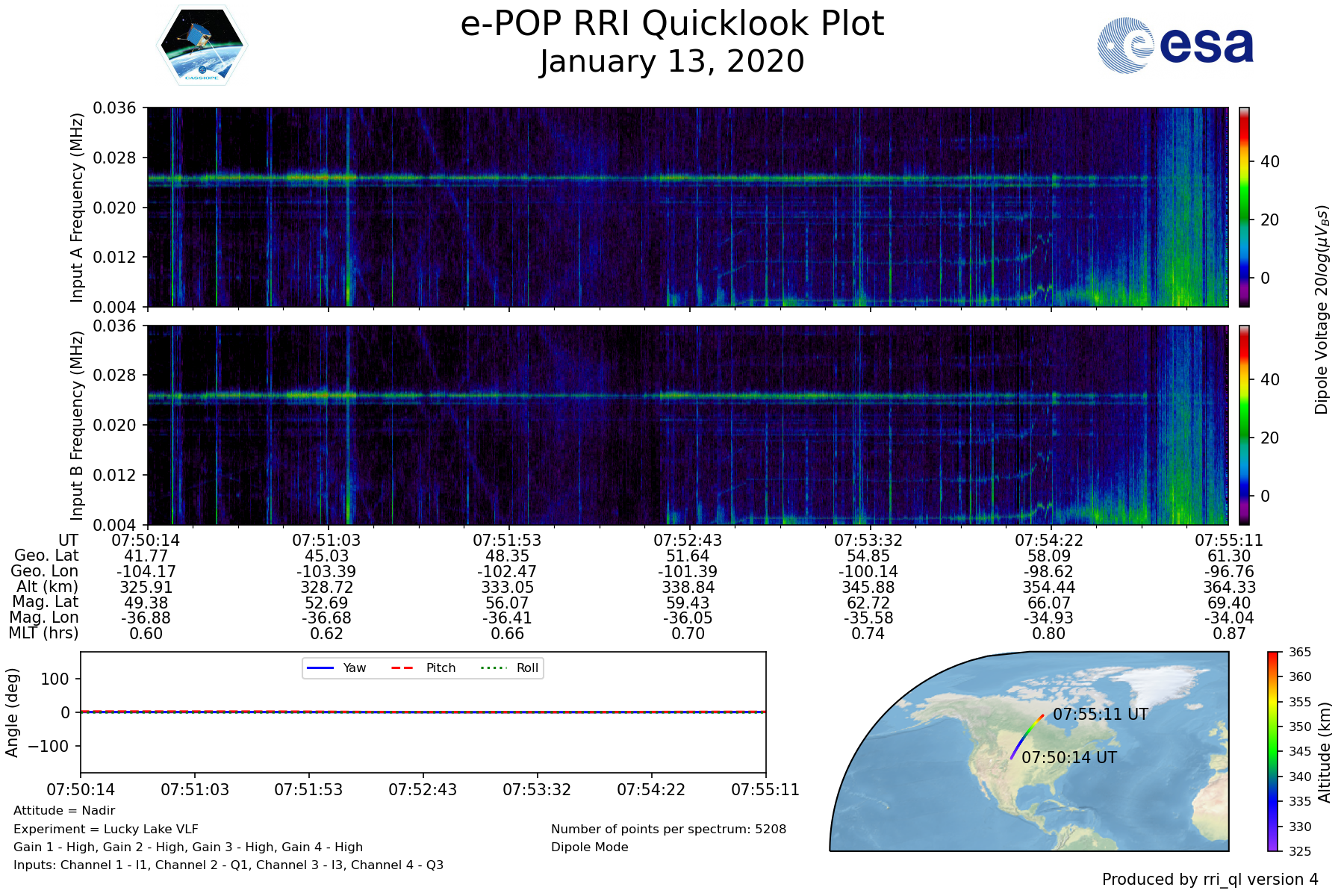Click the Pitch legend entry

tap(424, 668)
